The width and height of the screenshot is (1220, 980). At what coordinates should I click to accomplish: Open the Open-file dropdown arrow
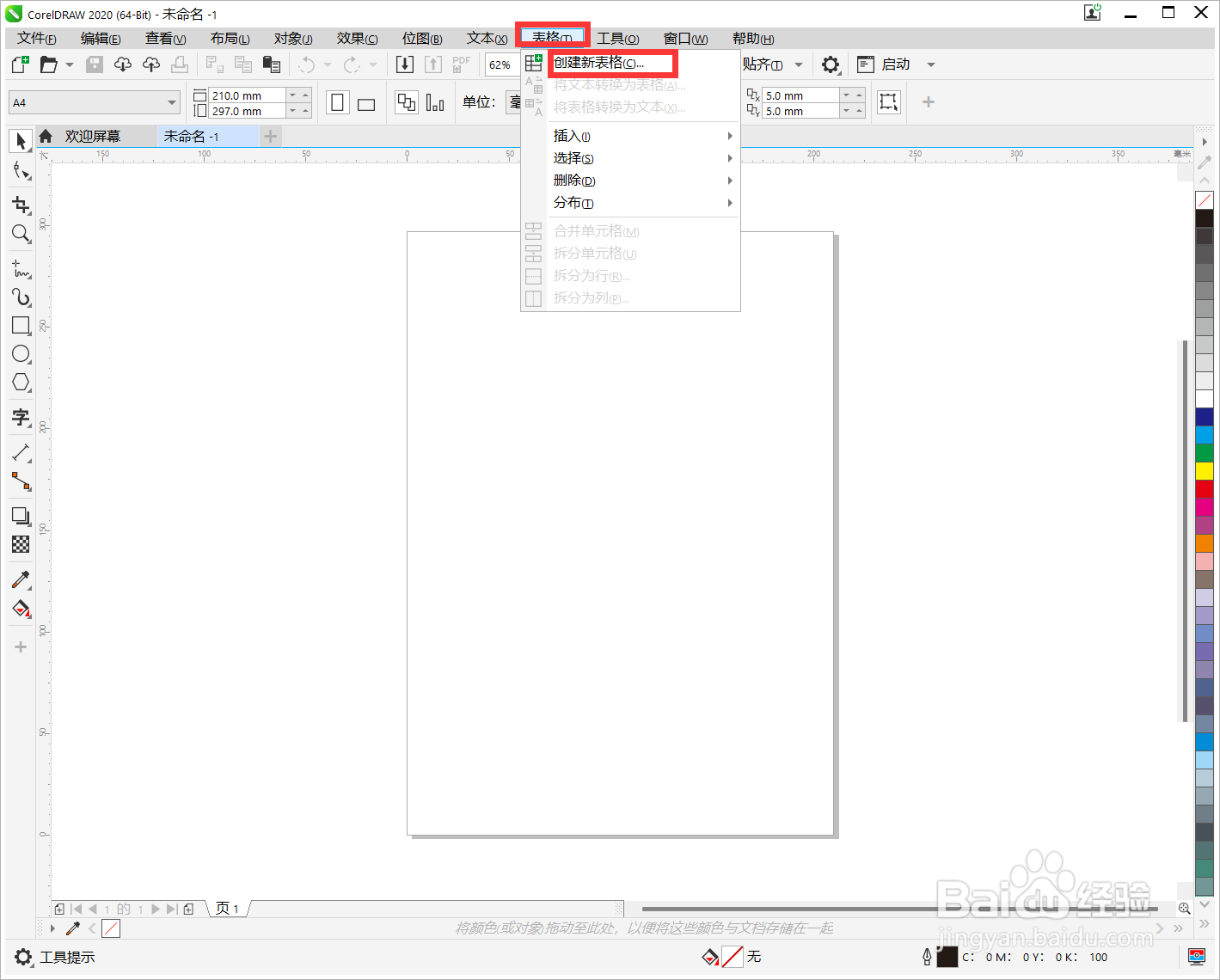(x=70, y=64)
